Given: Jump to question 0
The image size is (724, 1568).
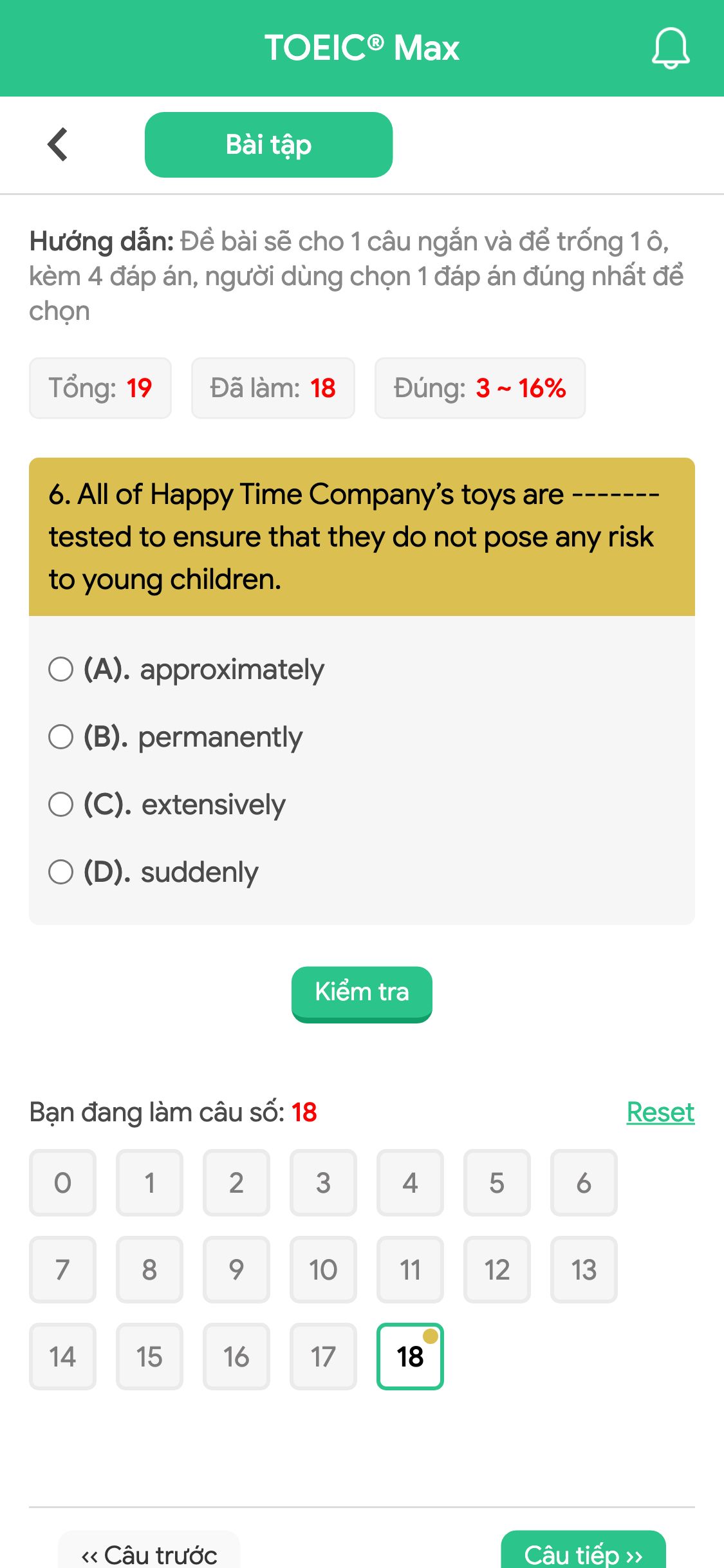Looking at the screenshot, I should pyautogui.click(x=62, y=1183).
